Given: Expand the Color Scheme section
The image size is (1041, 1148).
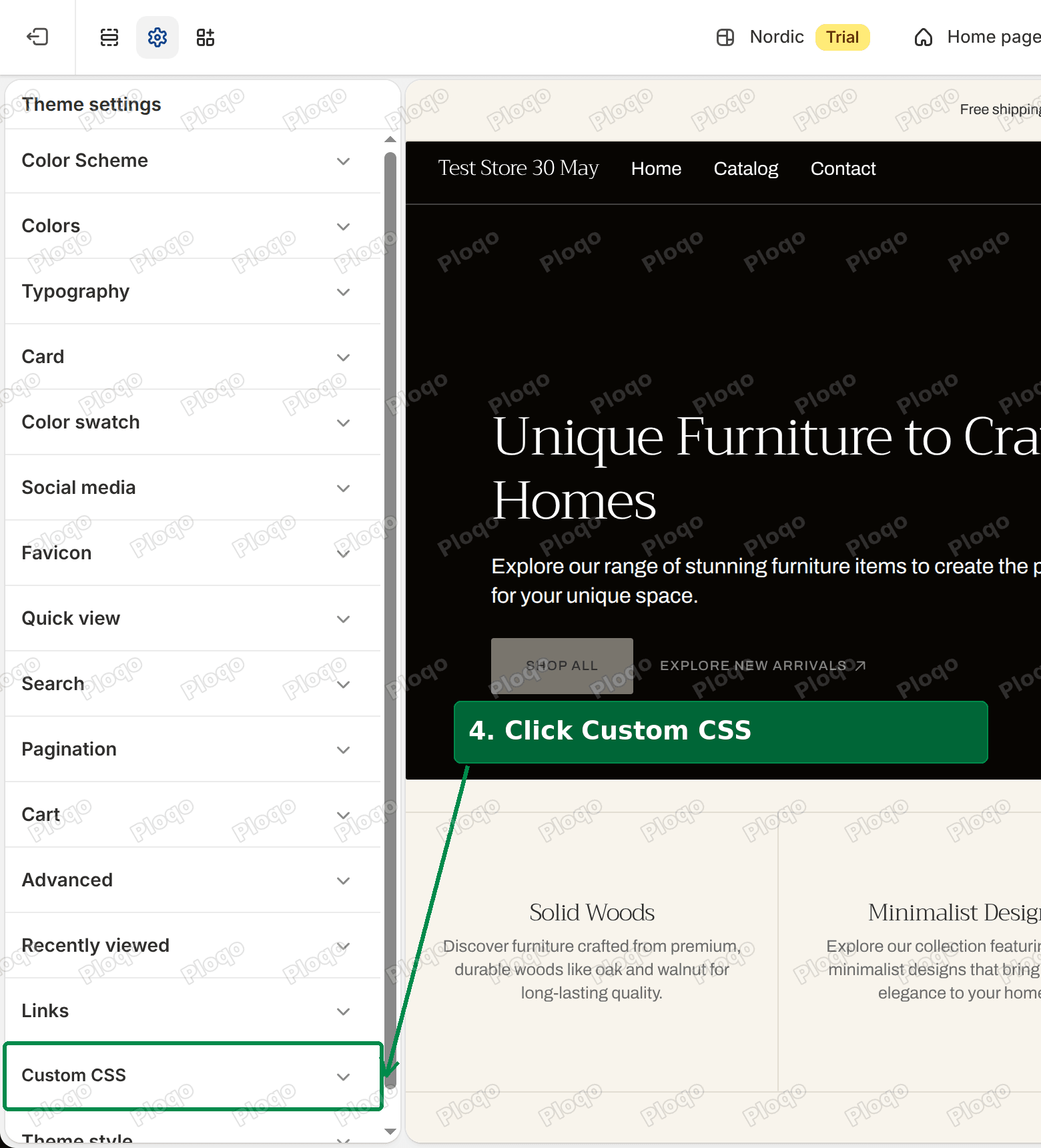Looking at the screenshot, I should [x=193, y=161].
